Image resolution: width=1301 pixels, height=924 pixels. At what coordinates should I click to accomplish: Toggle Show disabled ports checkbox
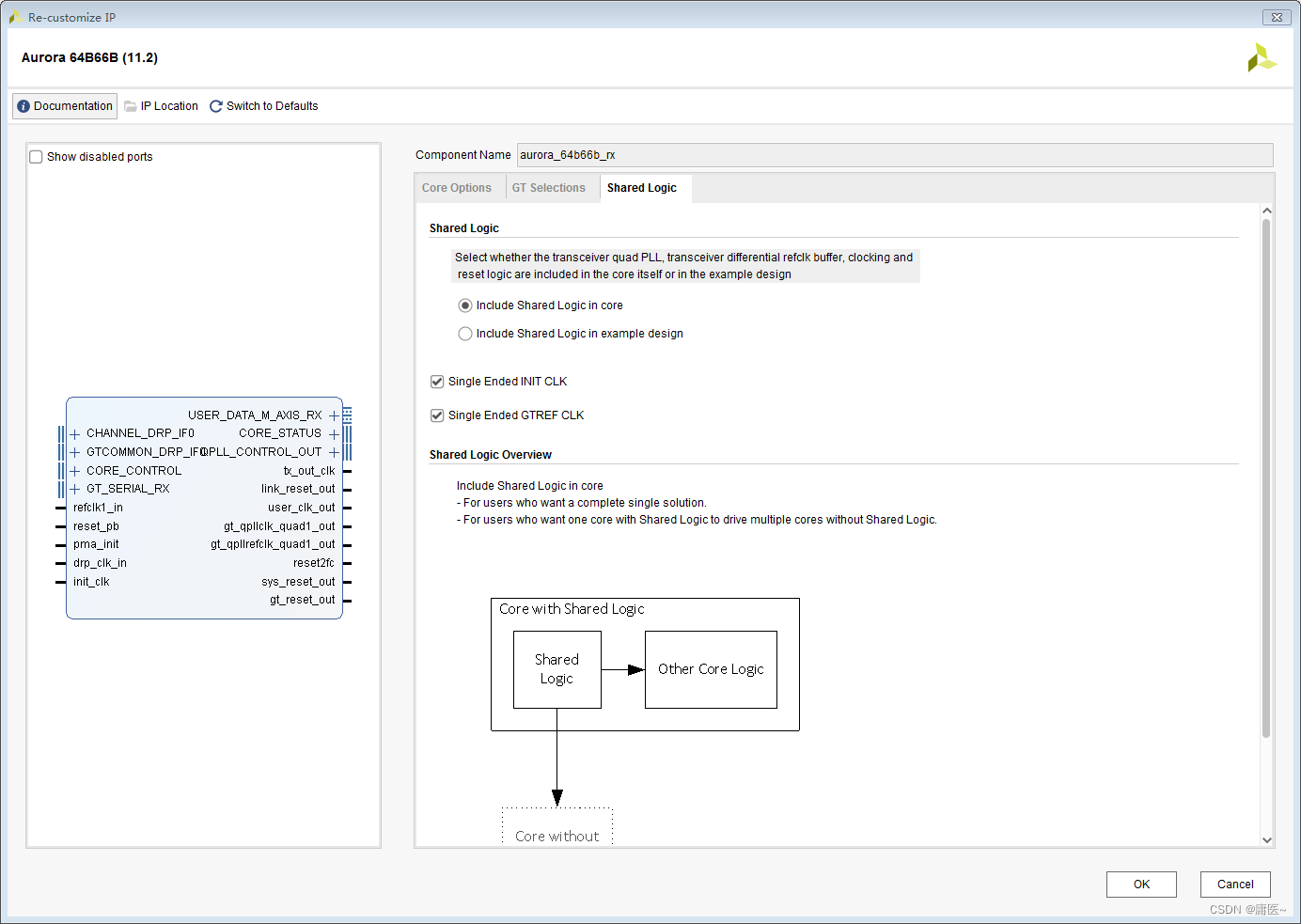37,157
